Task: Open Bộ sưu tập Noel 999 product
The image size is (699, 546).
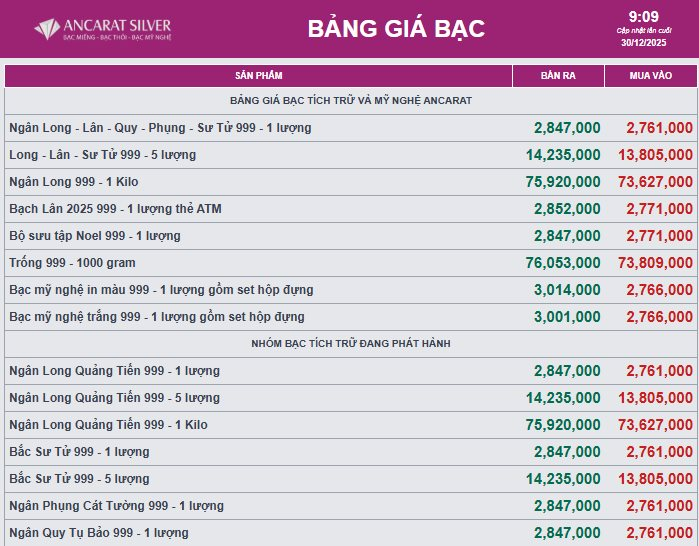Action: pyautogui.click(x=95, y=235)
